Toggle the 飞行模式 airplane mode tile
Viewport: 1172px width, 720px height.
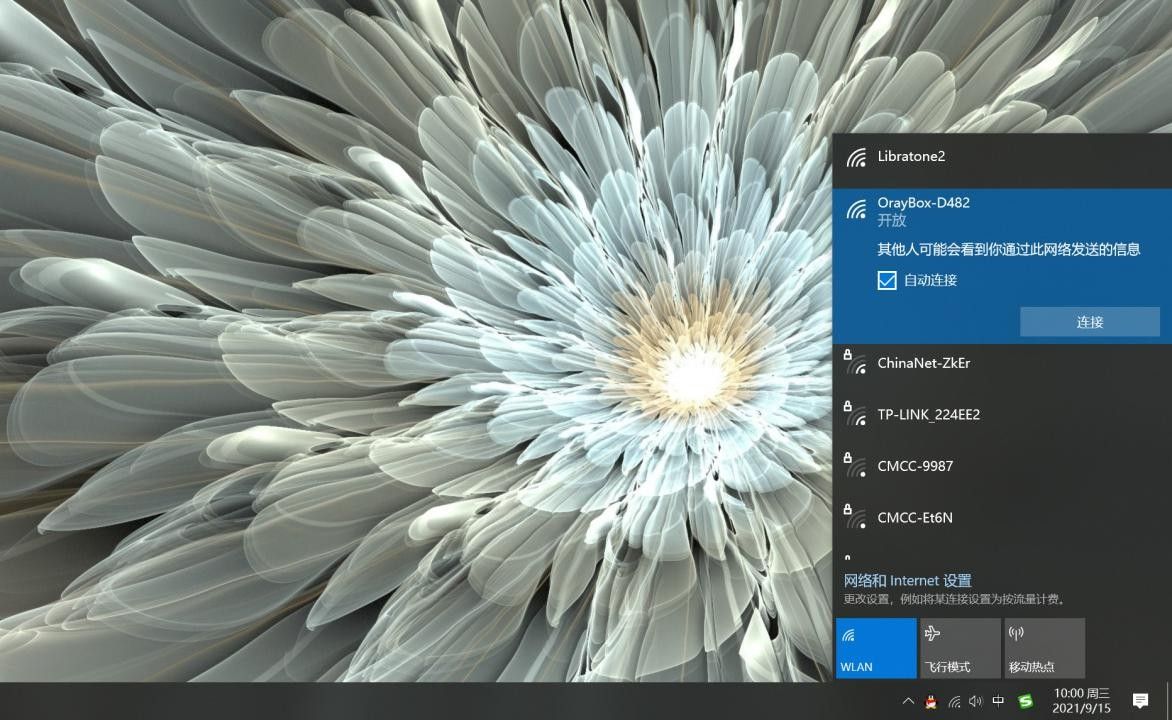coord(960,648)
